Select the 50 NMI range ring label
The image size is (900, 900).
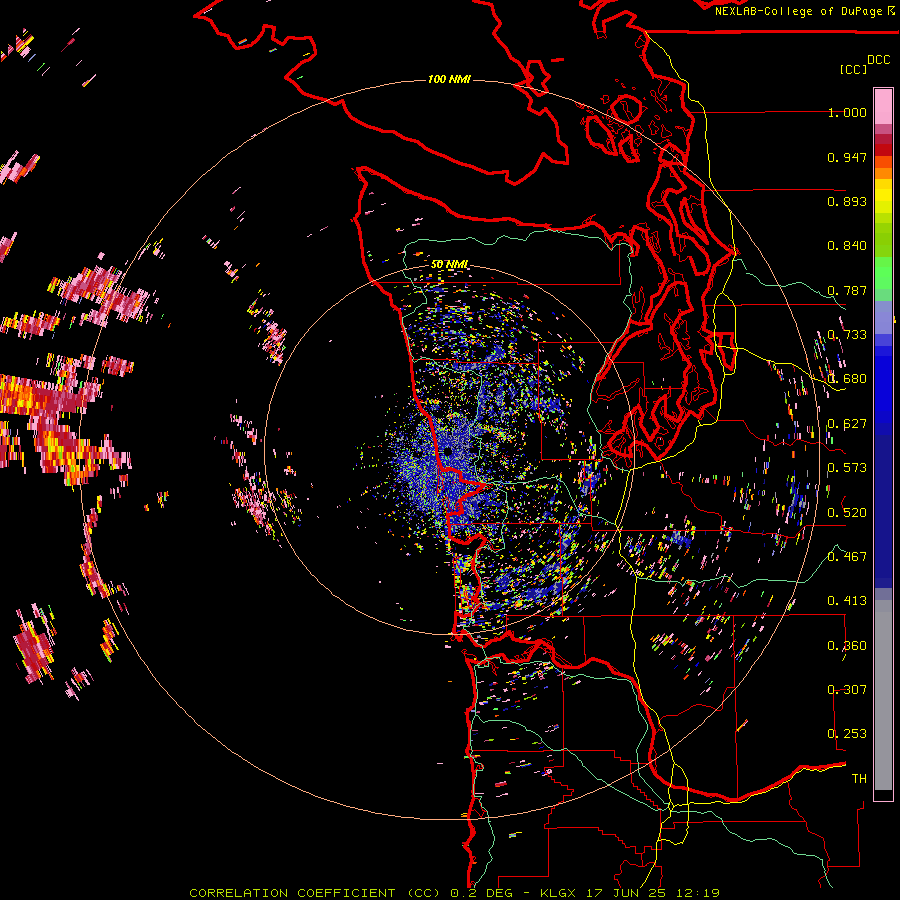(x=450, y=264)
